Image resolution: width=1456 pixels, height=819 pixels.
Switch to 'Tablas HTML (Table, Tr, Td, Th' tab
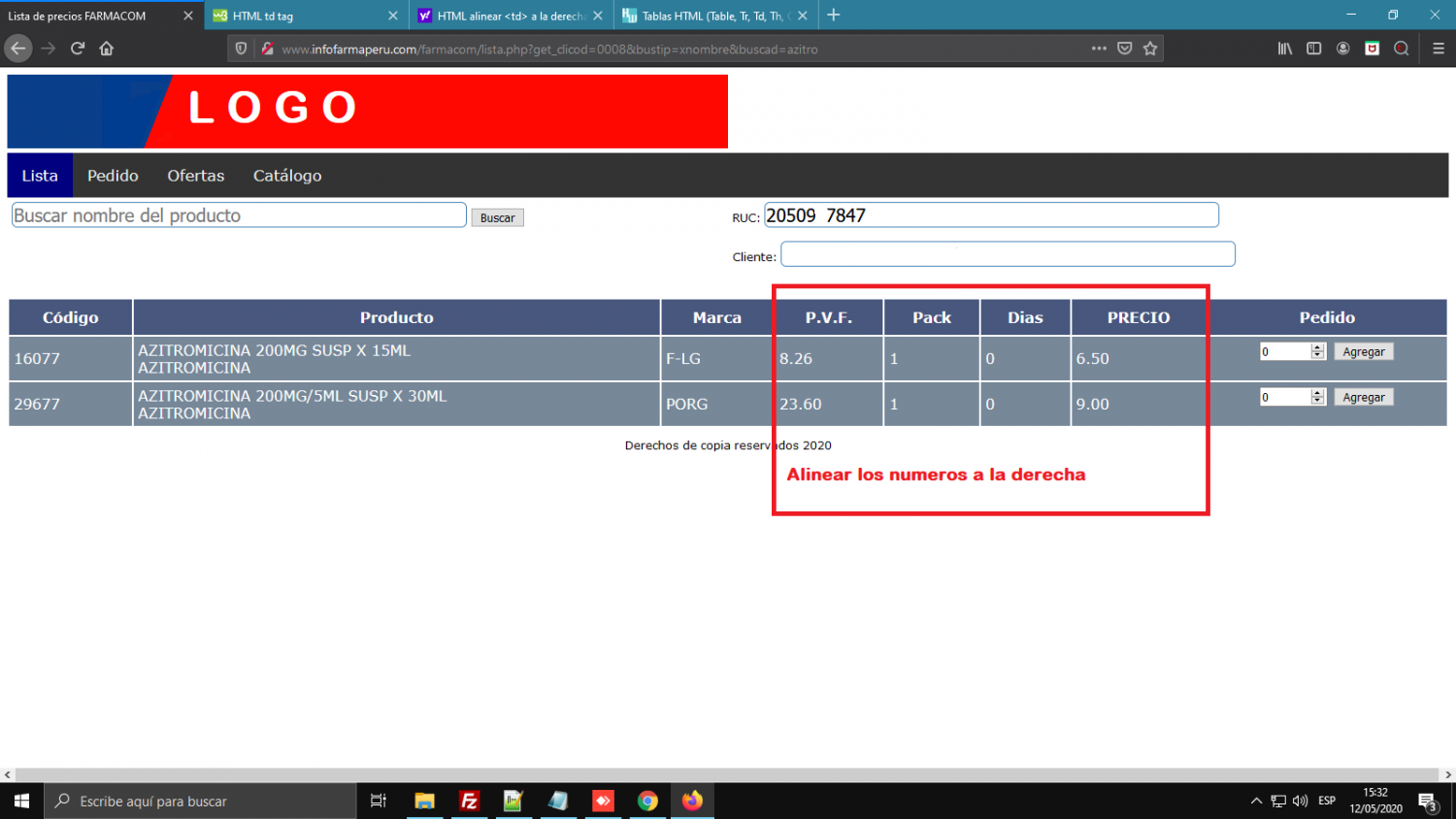[716, 16]
